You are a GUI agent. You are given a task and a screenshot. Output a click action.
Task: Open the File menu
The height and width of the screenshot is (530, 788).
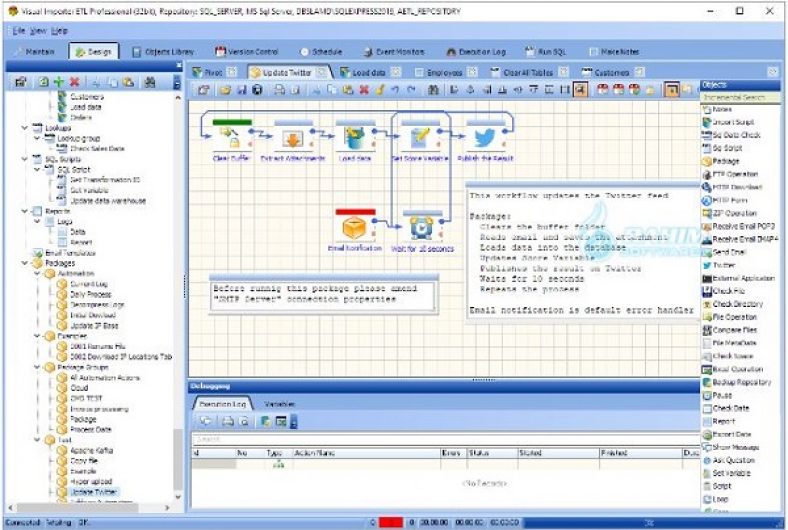coord(19,31)
